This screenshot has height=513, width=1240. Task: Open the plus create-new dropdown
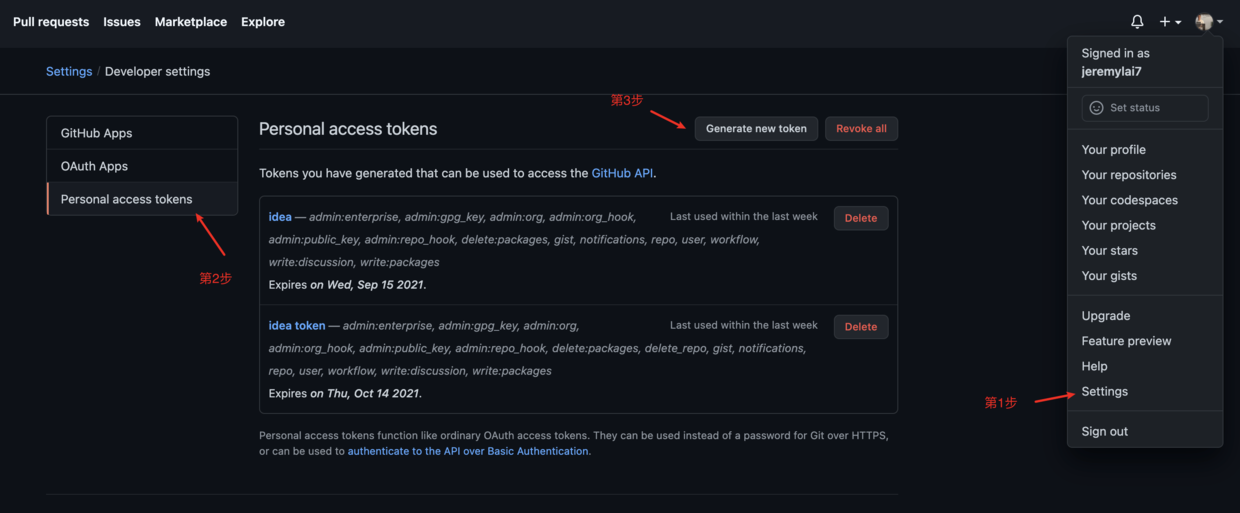point(1170,22)
